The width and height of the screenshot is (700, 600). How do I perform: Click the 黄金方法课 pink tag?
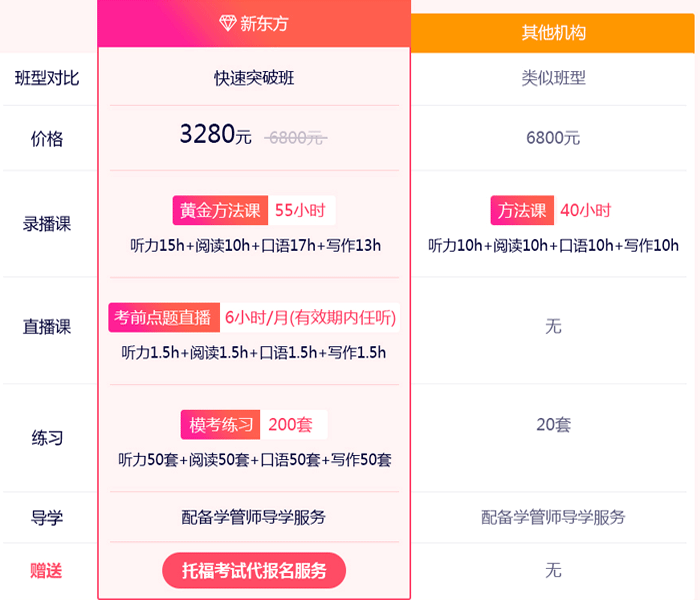[x=220, y=210]
